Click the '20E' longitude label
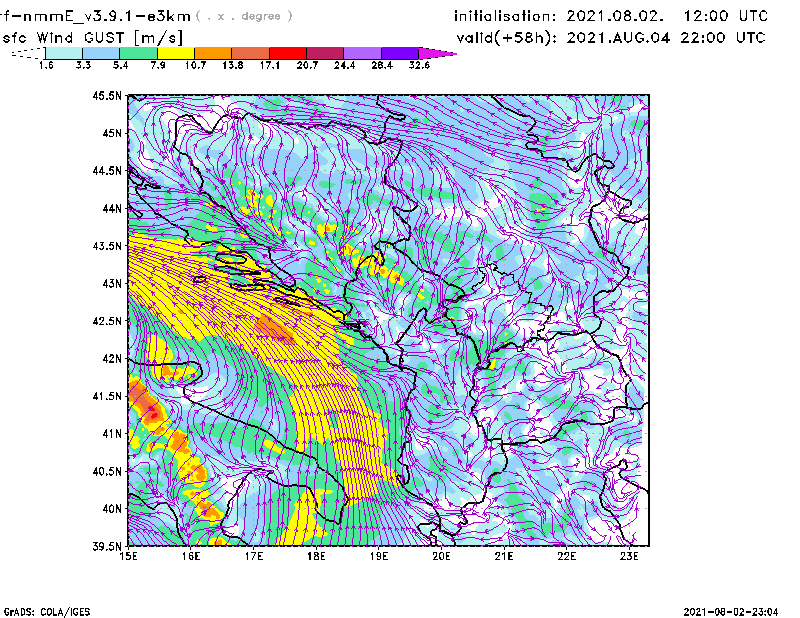The height and width of the screenshot is (618, 800). pyautogui.click(x=441, y=556)
